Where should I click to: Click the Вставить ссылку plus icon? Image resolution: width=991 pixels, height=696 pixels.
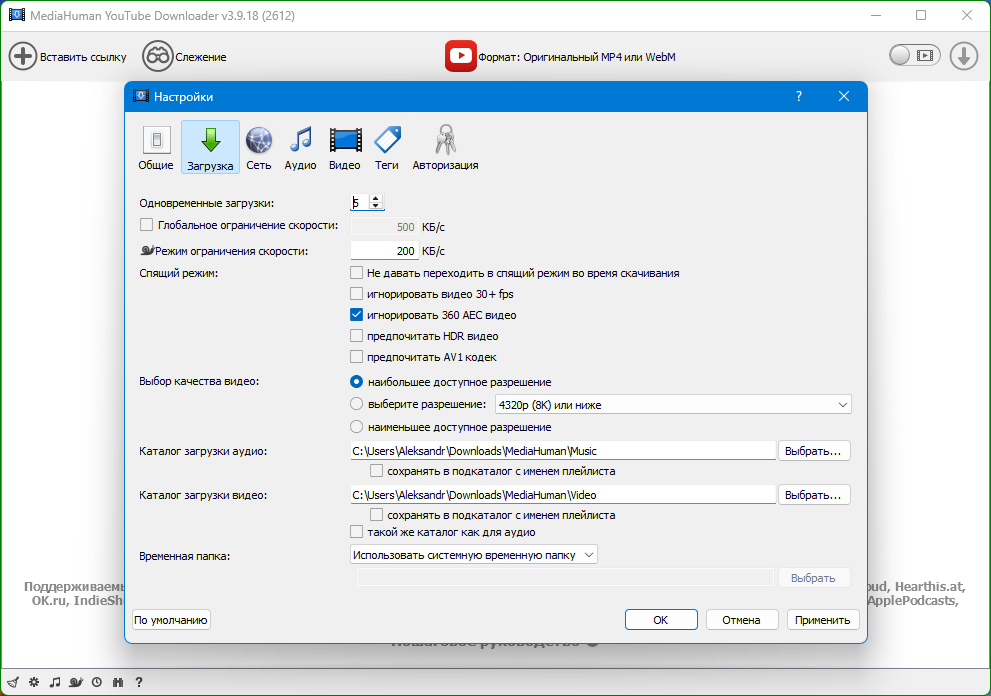tap(22, 56)
